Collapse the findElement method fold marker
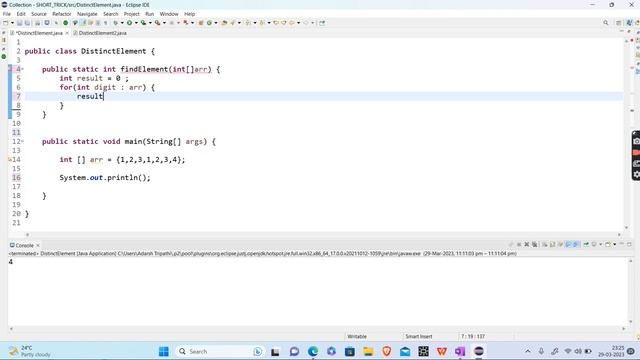The width and height of the screenshot is (640, 360). pyautogui.click(x=22, y=69)
